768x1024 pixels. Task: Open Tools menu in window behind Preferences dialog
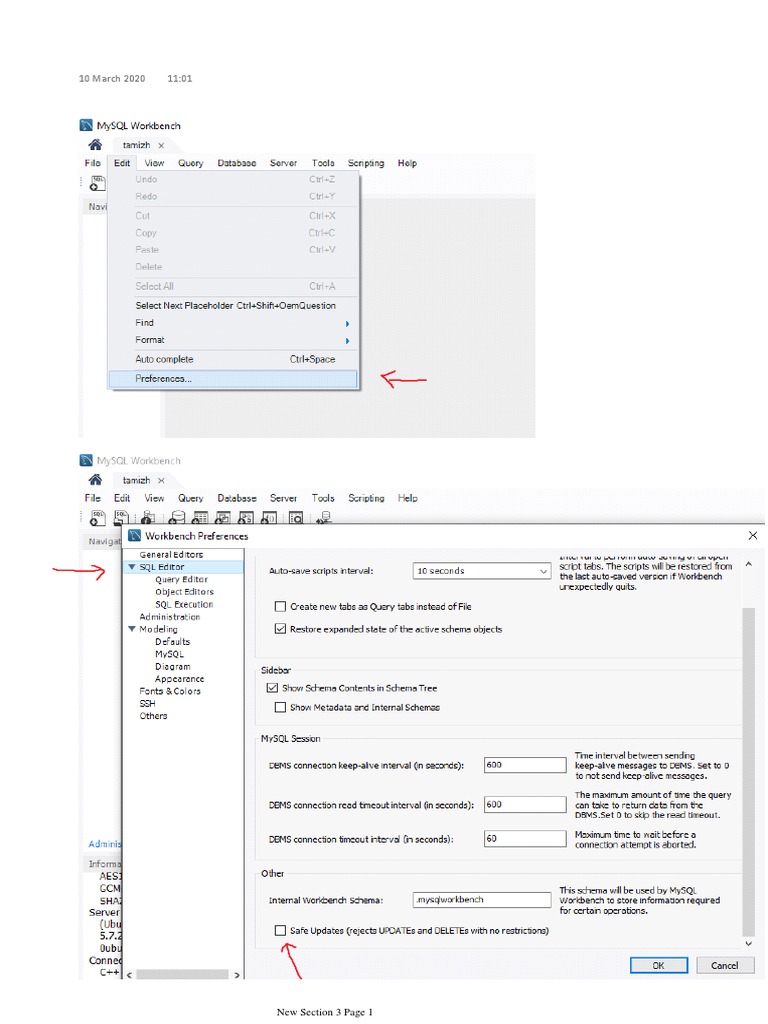[323, 498]
